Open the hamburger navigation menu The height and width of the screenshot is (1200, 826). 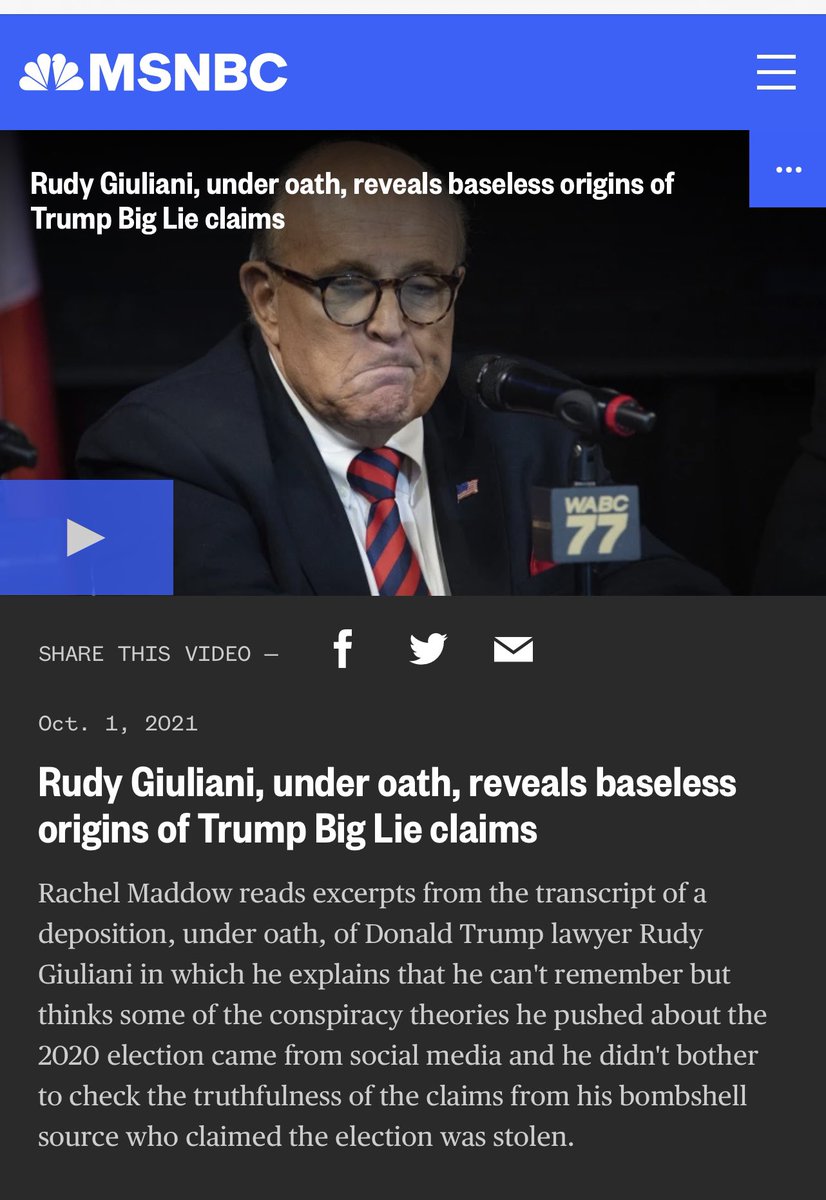tap(776, 72)
